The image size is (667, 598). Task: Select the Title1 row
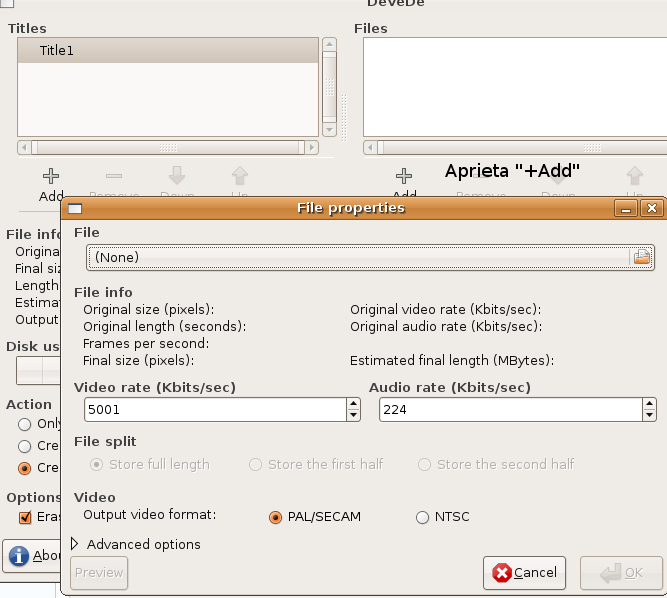168,51
